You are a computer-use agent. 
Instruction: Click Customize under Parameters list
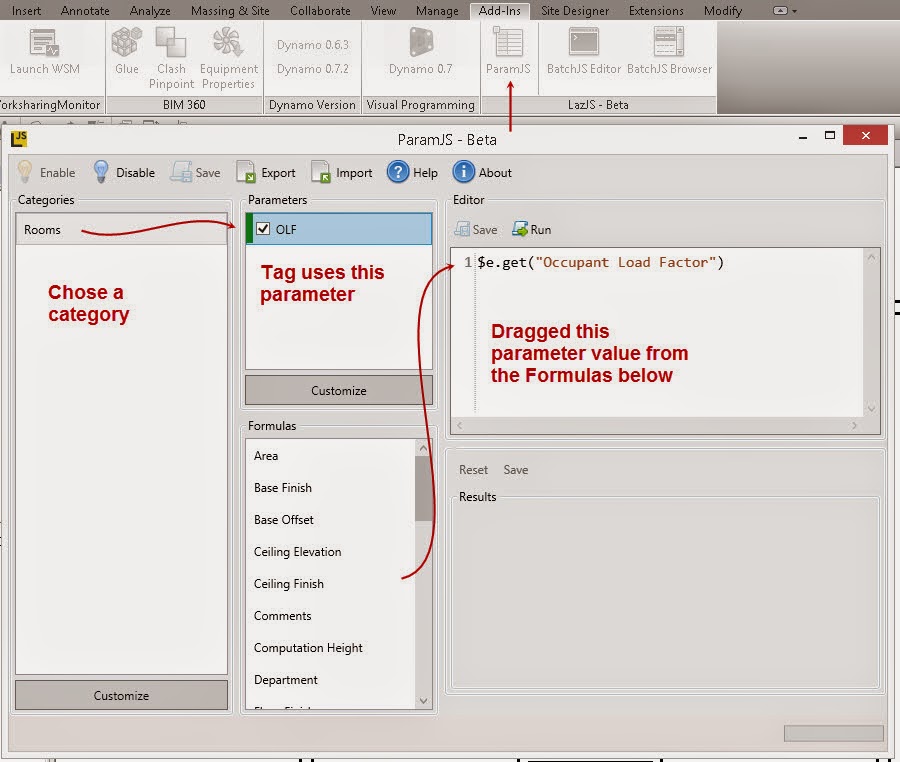339,391
